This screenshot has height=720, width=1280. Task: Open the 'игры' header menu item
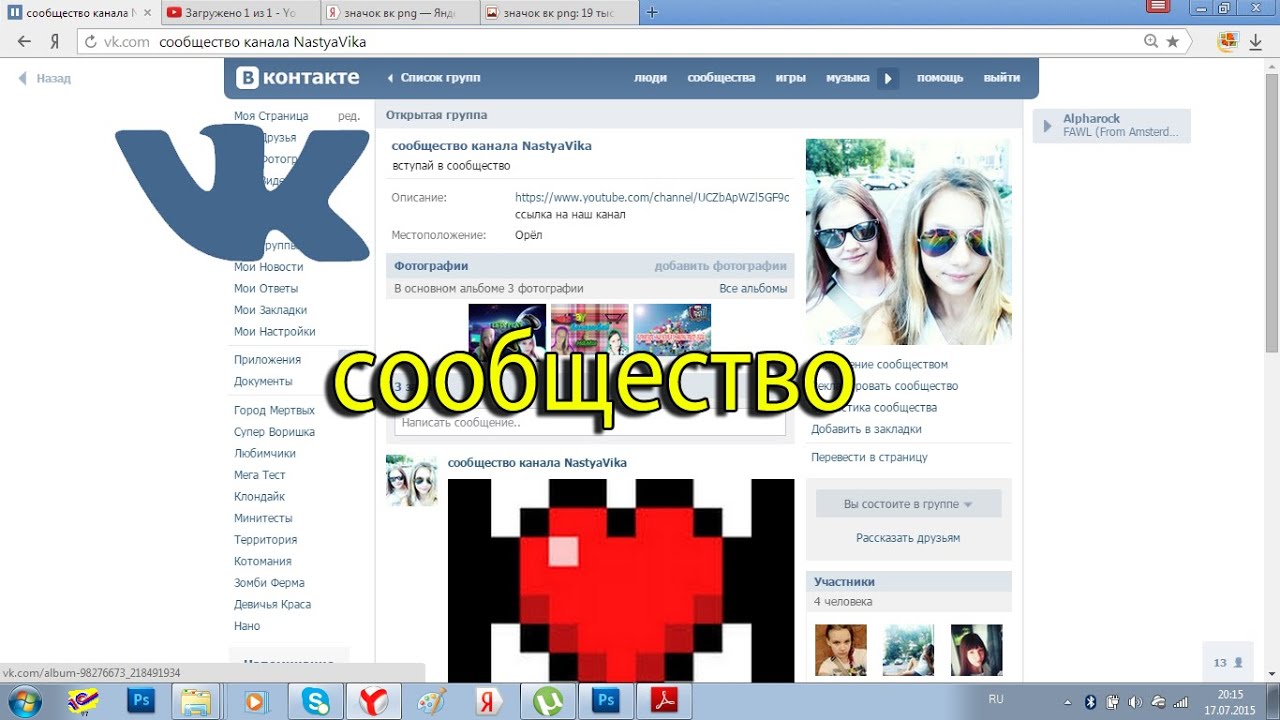click(x=790, y=78)
